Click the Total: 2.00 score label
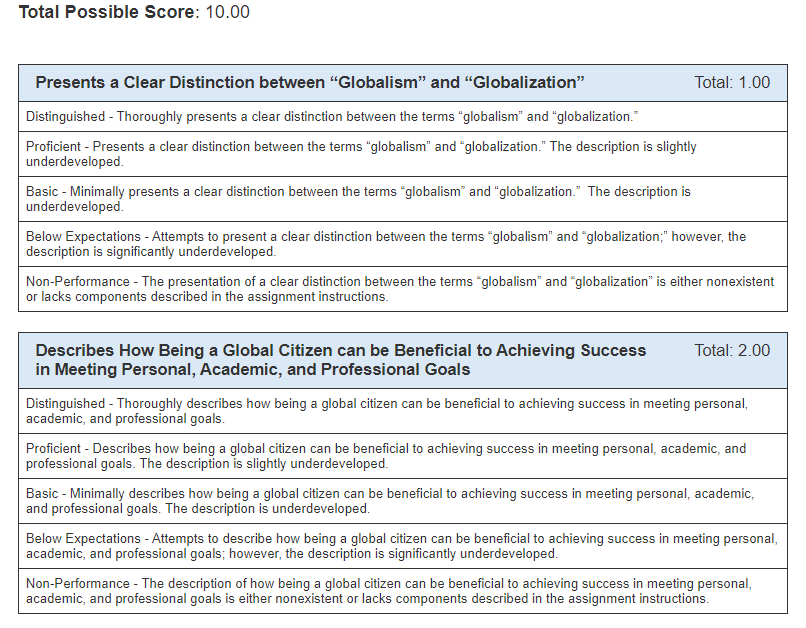 [x=732, y=350]
